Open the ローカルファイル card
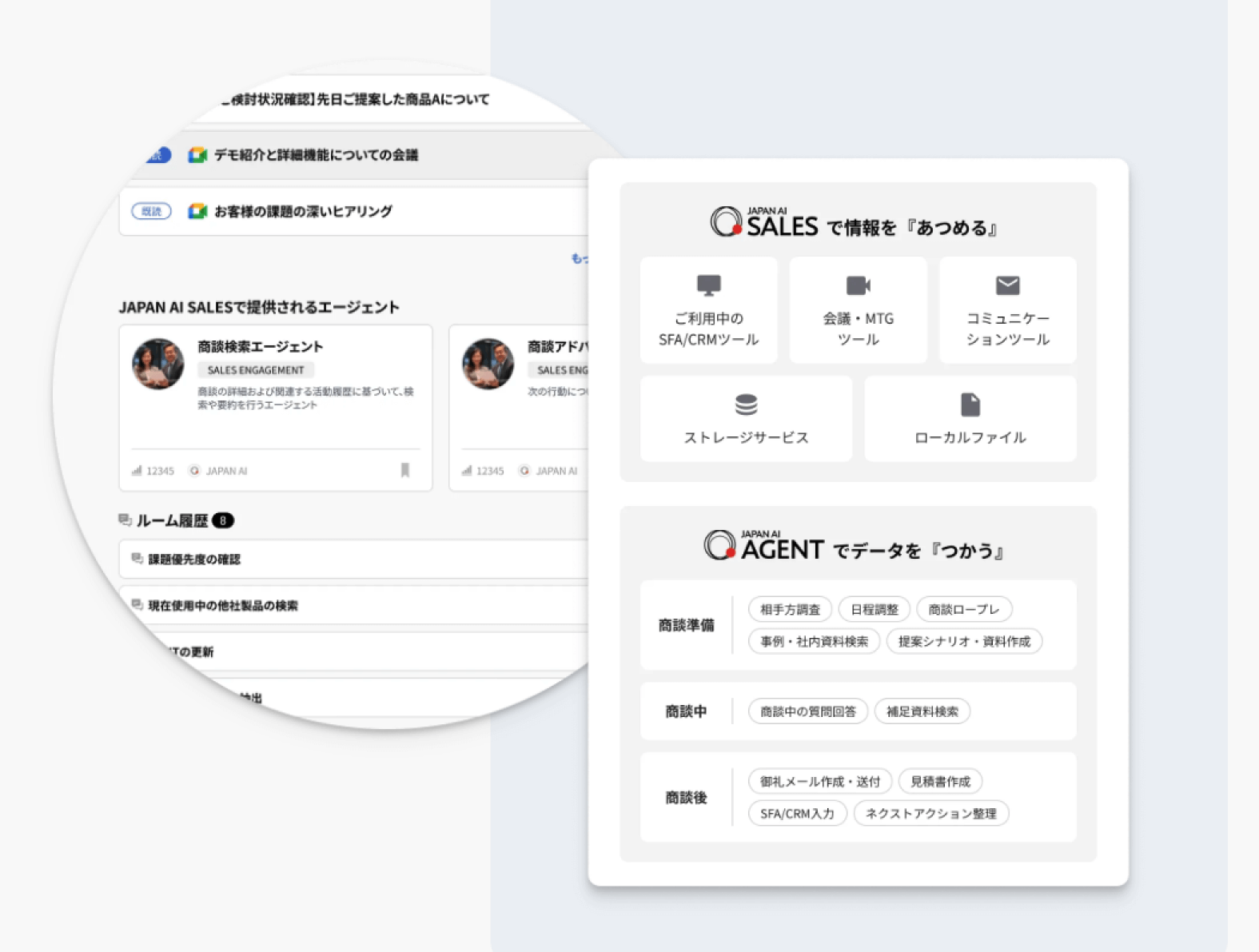1259x952 pixels. [x=970, y=419]
